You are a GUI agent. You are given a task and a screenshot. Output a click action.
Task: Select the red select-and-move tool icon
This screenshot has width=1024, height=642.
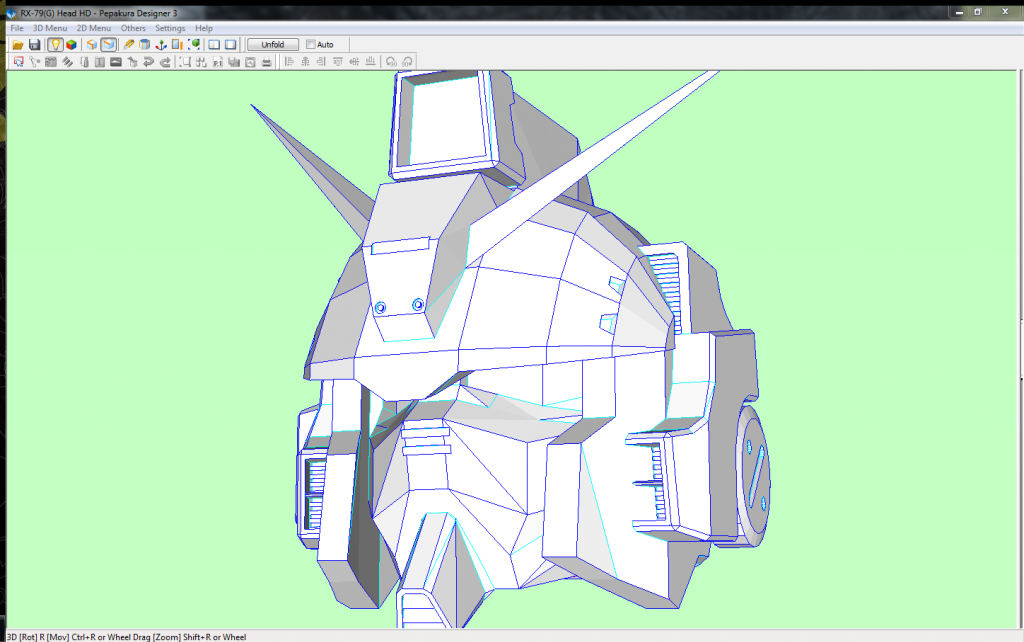(x=18, y=62)
